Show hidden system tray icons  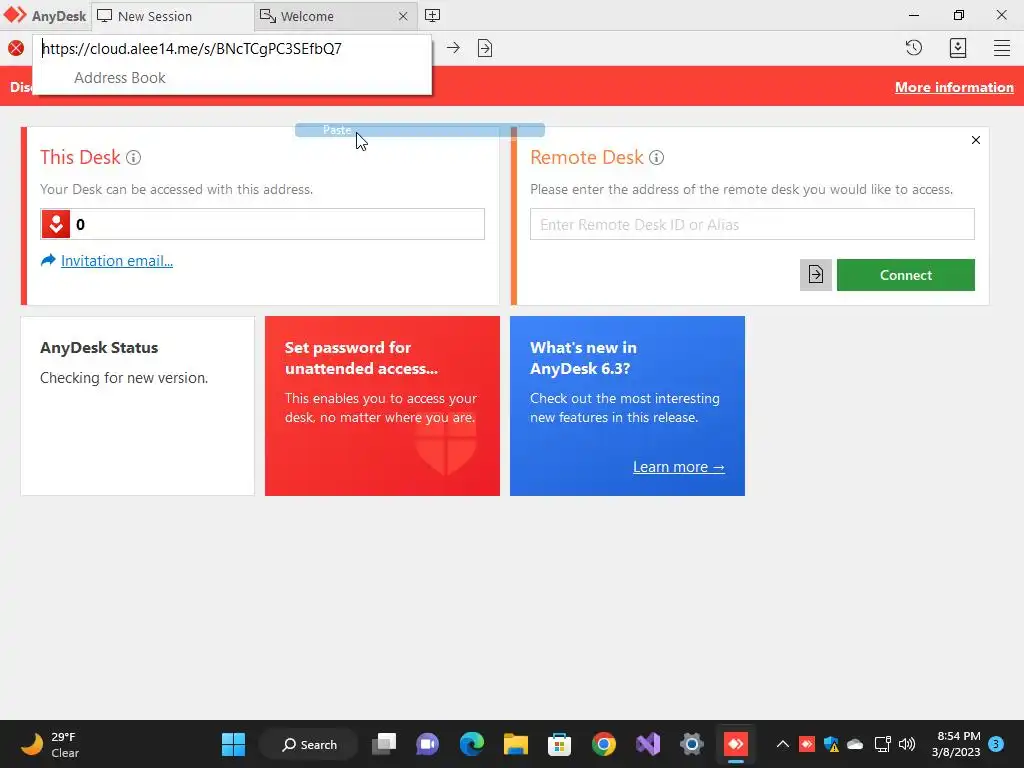tap(782, 744)
